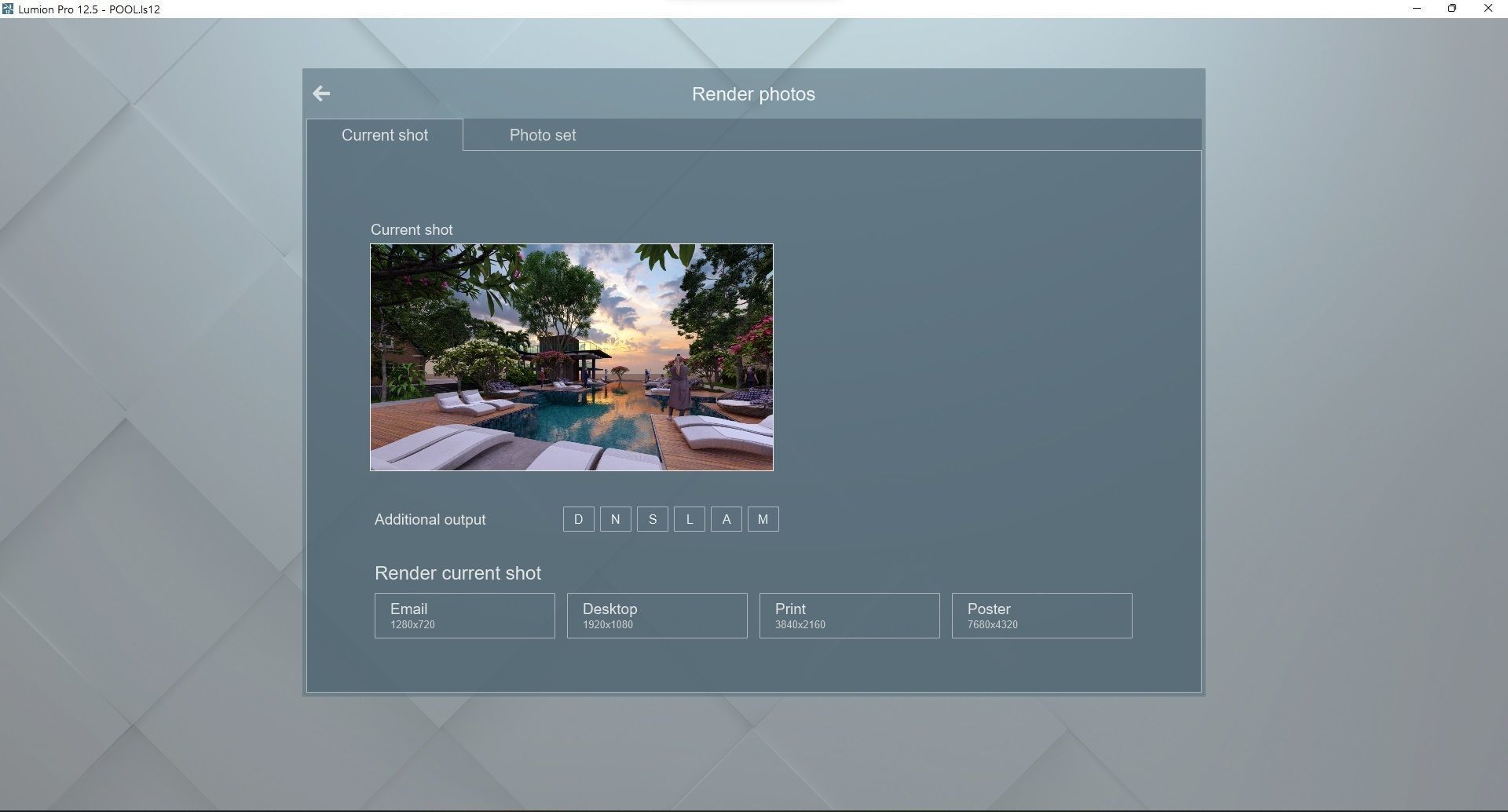
Task: Toggle the L additional output
Action: (690, 519)
